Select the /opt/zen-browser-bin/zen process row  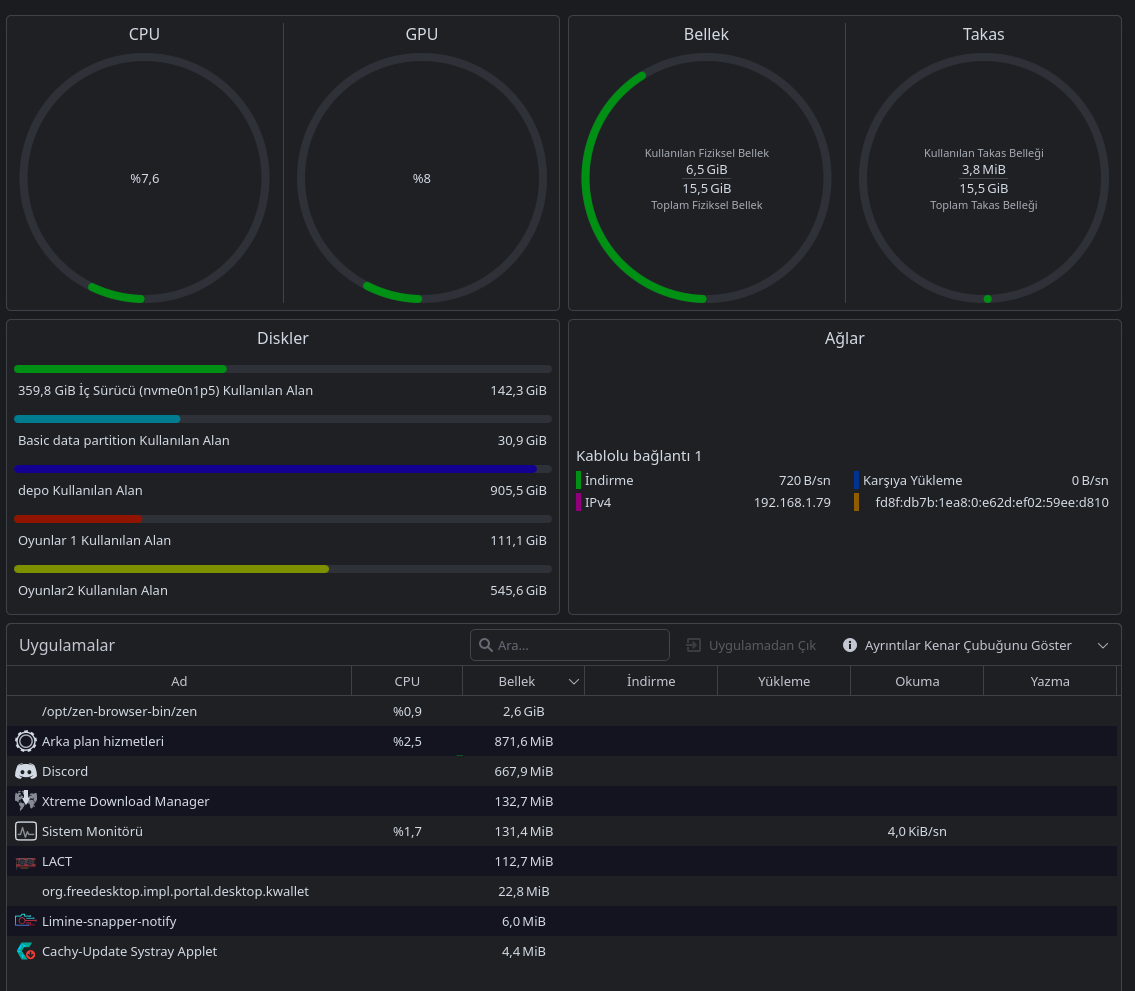tap(562, 712)
